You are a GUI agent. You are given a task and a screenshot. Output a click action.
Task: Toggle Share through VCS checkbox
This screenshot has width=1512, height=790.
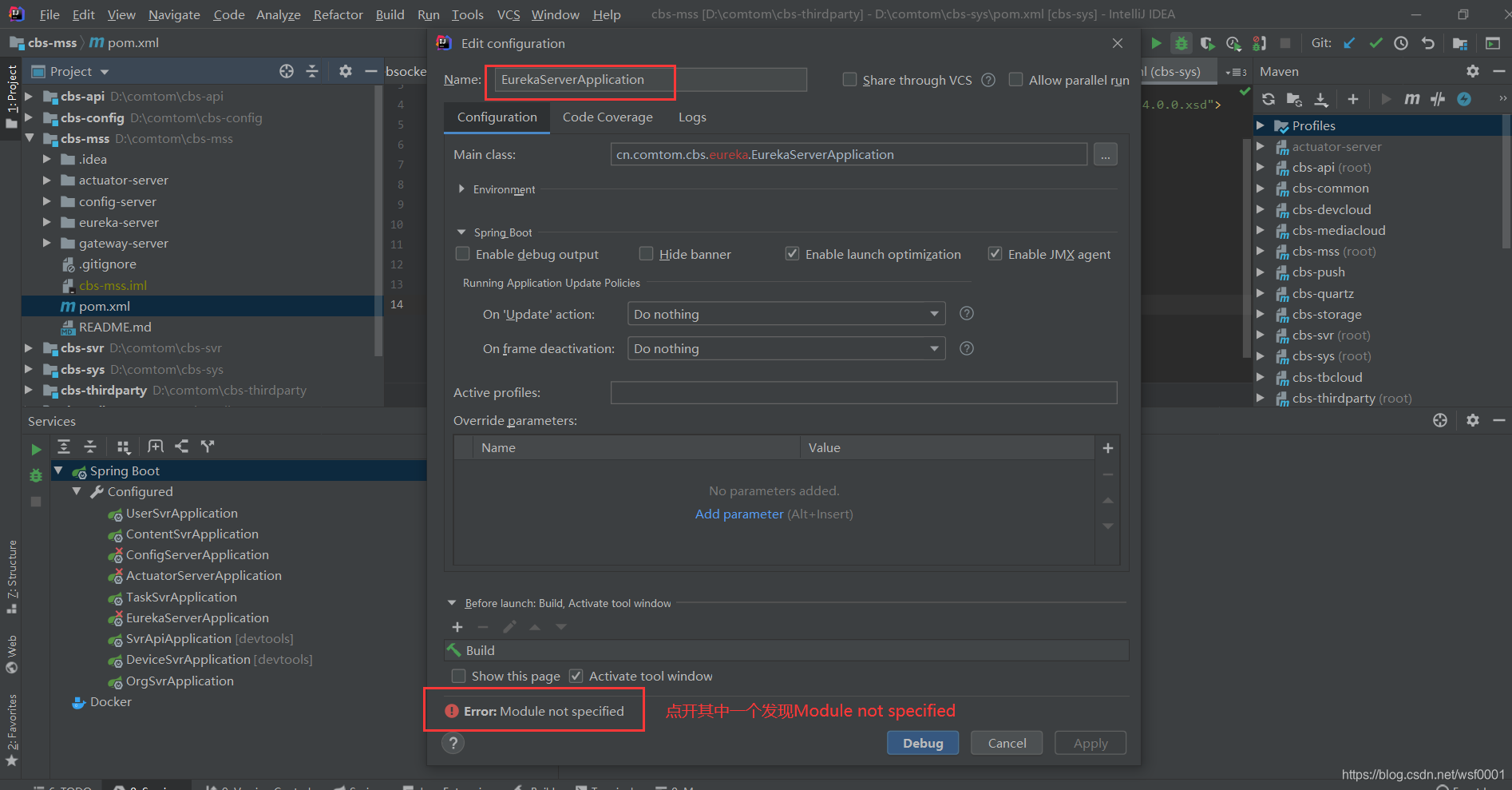tap(850, 79)
